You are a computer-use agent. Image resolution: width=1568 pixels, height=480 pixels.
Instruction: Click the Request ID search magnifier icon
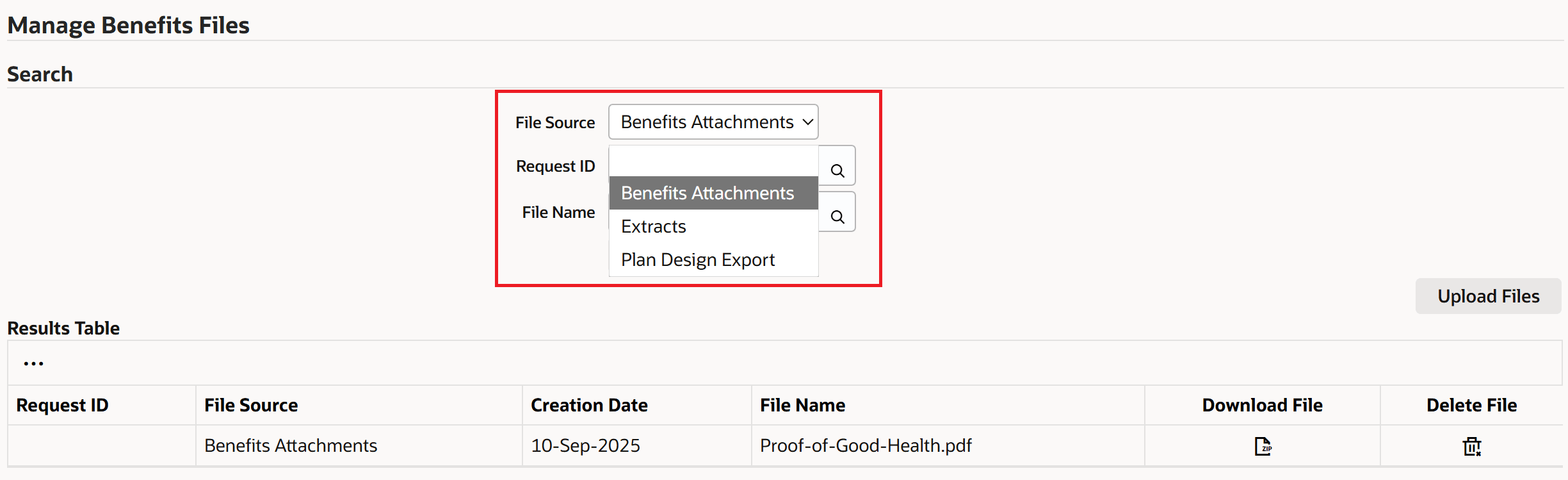(837, 170)
